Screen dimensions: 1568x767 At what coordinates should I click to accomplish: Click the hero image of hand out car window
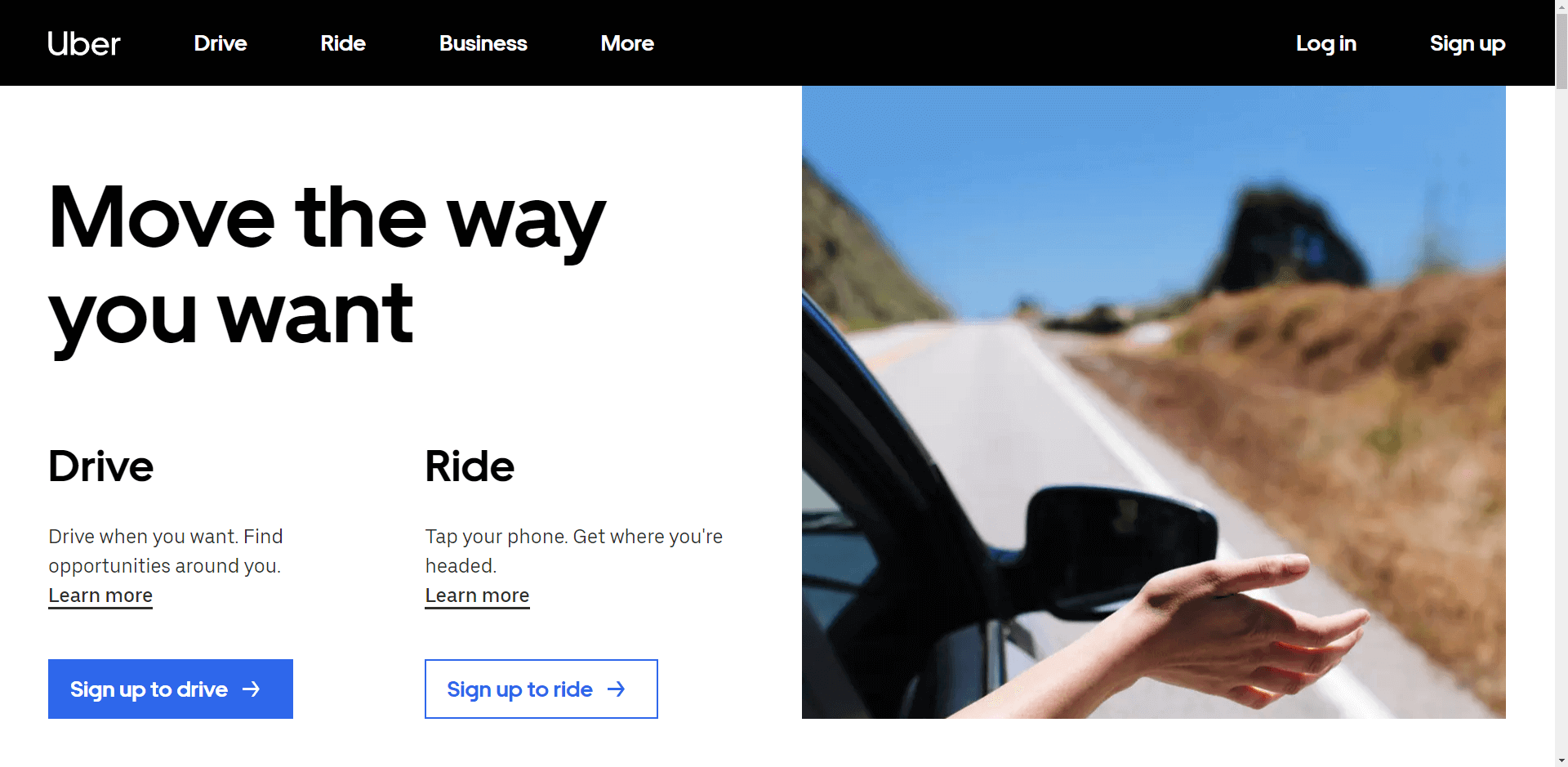[1154, 402]
